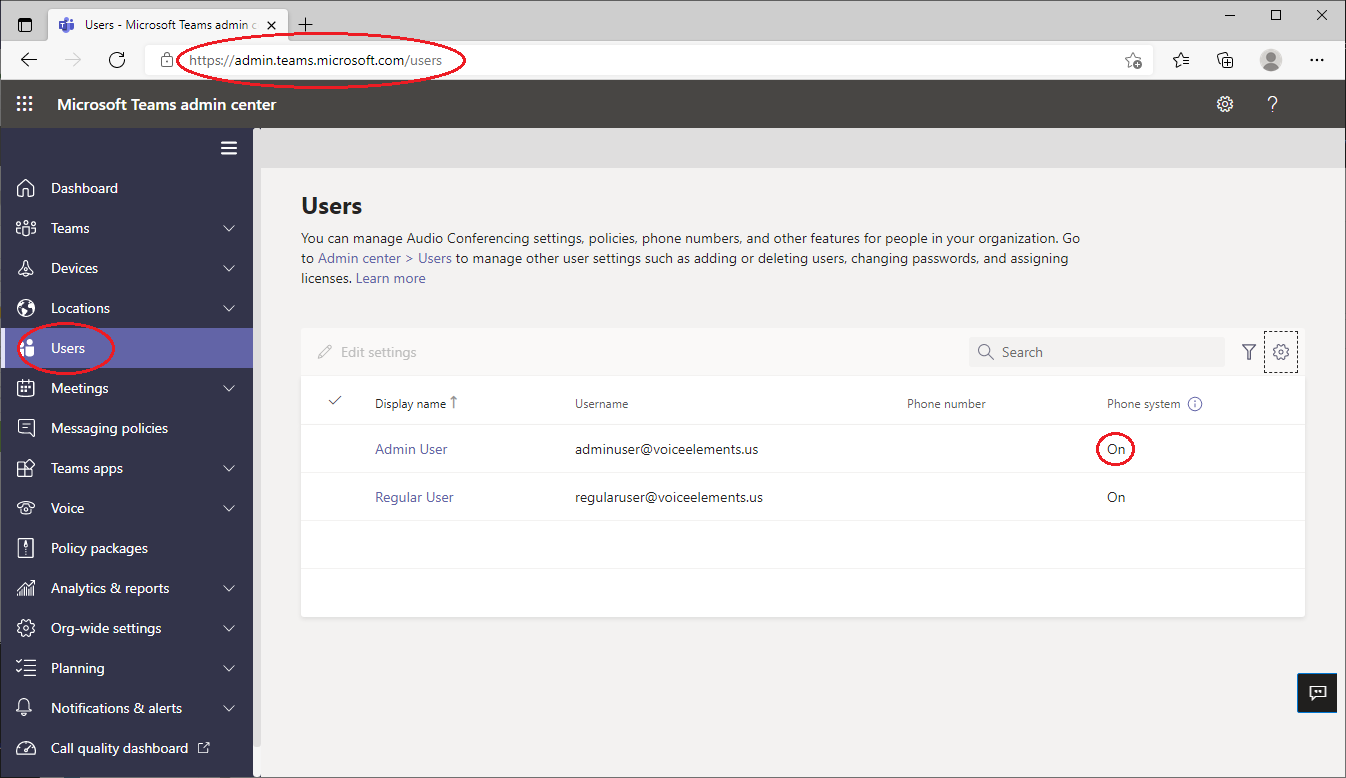Screen dimensions: 1346x778
Task: Click regularuser@voiceelements.us username cell
Action: pos(669,497)
